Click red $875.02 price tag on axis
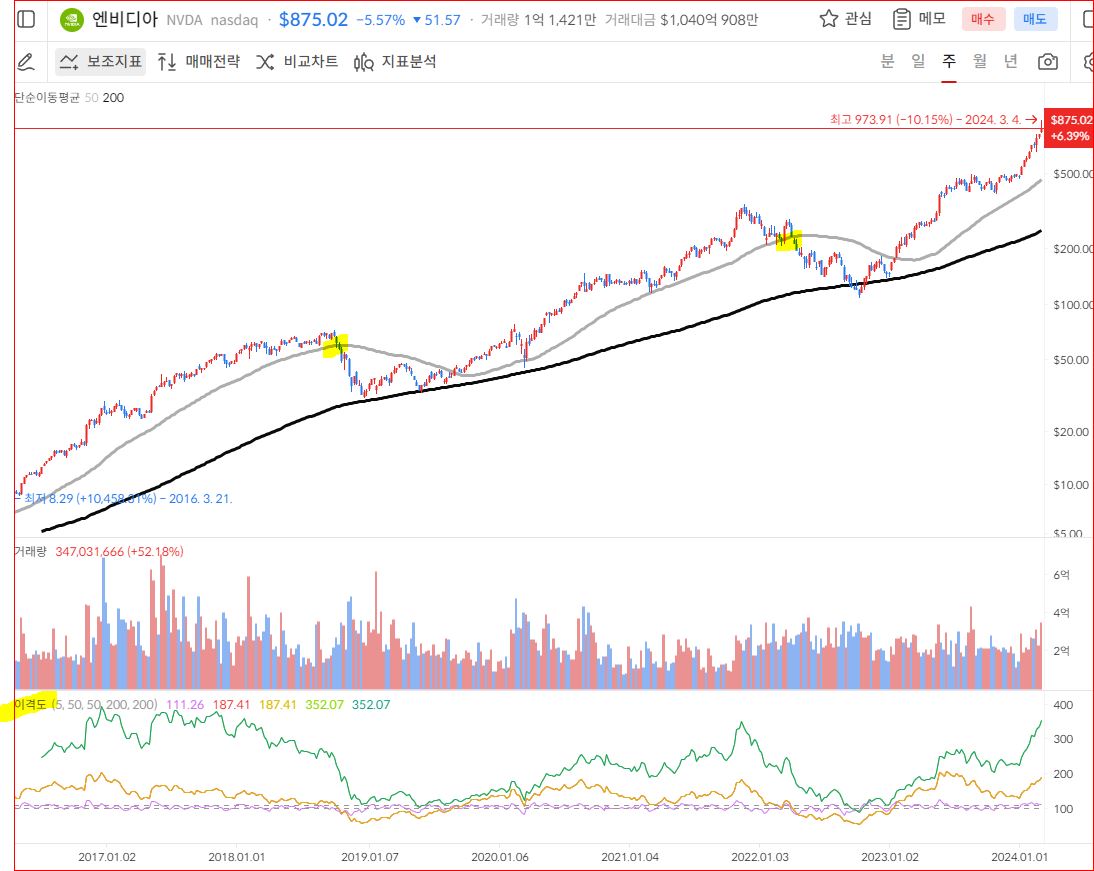Viewport: 1094px width, 871px height. (1070, 119)
